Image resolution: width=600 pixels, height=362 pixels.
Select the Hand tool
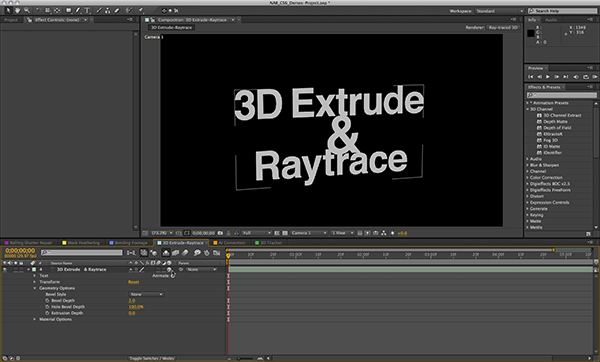[x=17, y=11]
